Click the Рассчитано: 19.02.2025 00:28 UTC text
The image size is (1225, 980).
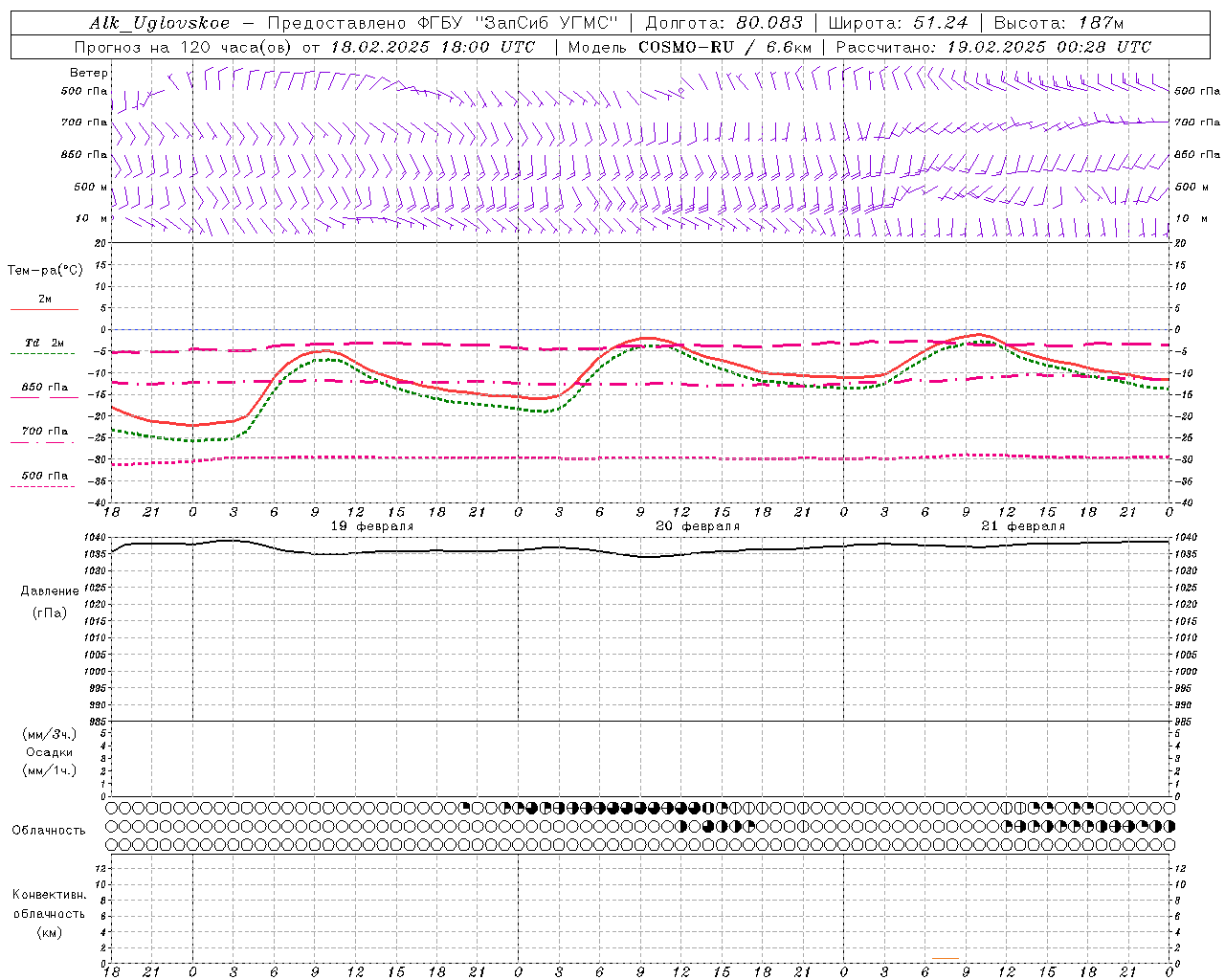[993, 47]
